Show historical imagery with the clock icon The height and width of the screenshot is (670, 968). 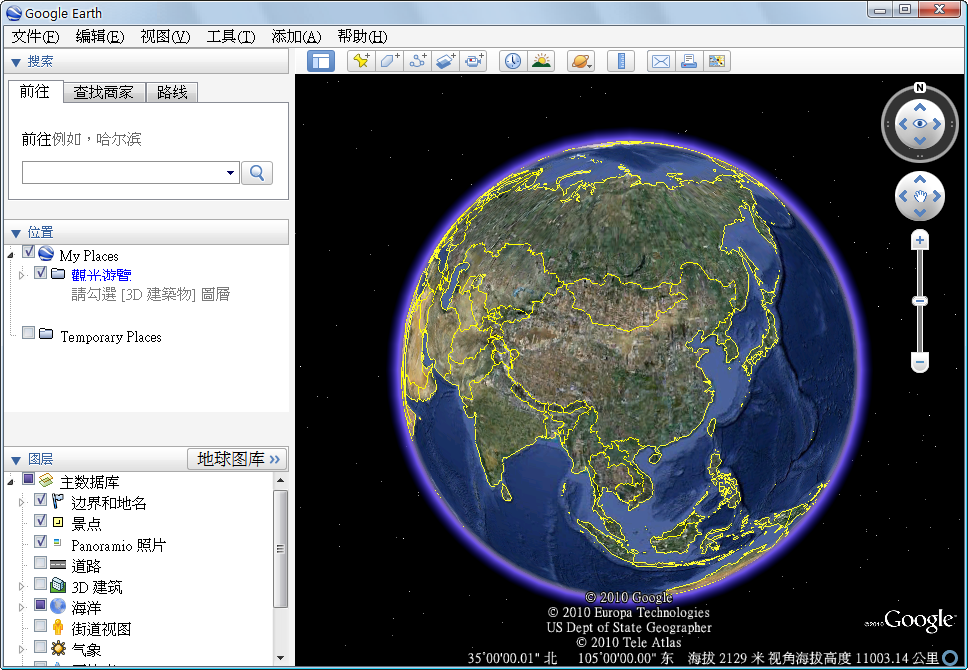coord(511,60)
